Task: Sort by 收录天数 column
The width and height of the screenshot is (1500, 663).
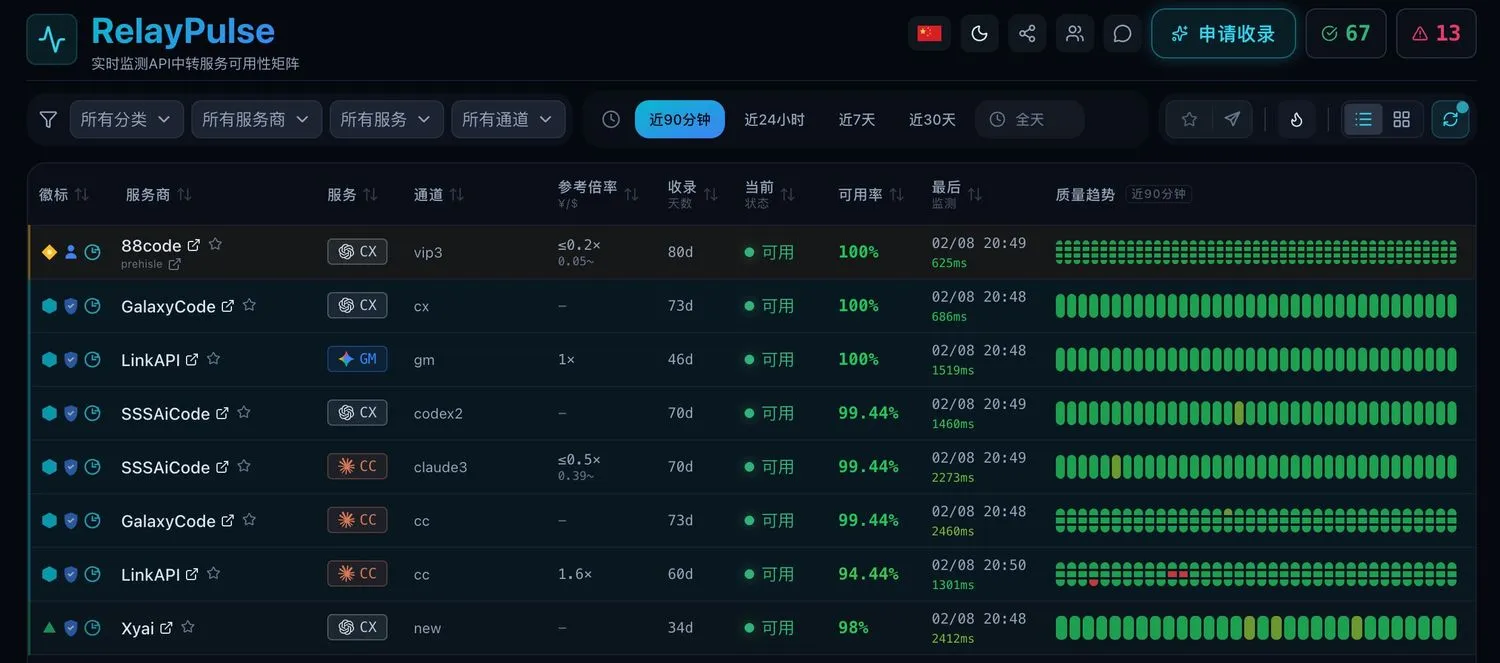Action: click(693, 194)
